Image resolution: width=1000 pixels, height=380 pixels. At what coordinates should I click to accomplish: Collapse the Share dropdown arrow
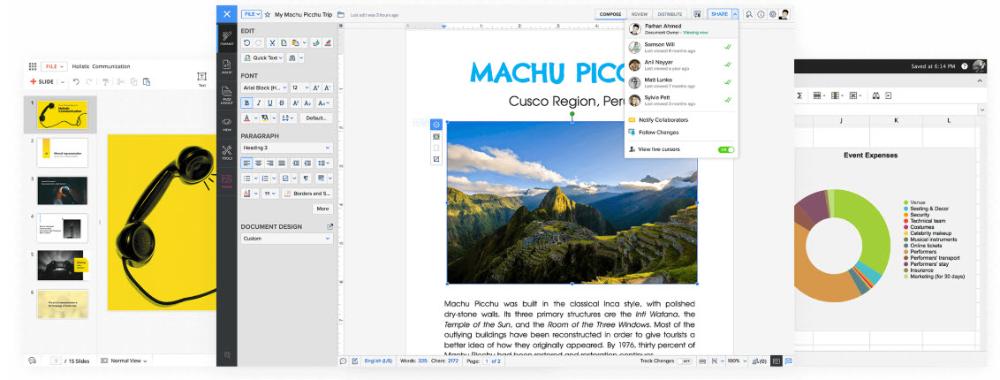coord(735,14)
